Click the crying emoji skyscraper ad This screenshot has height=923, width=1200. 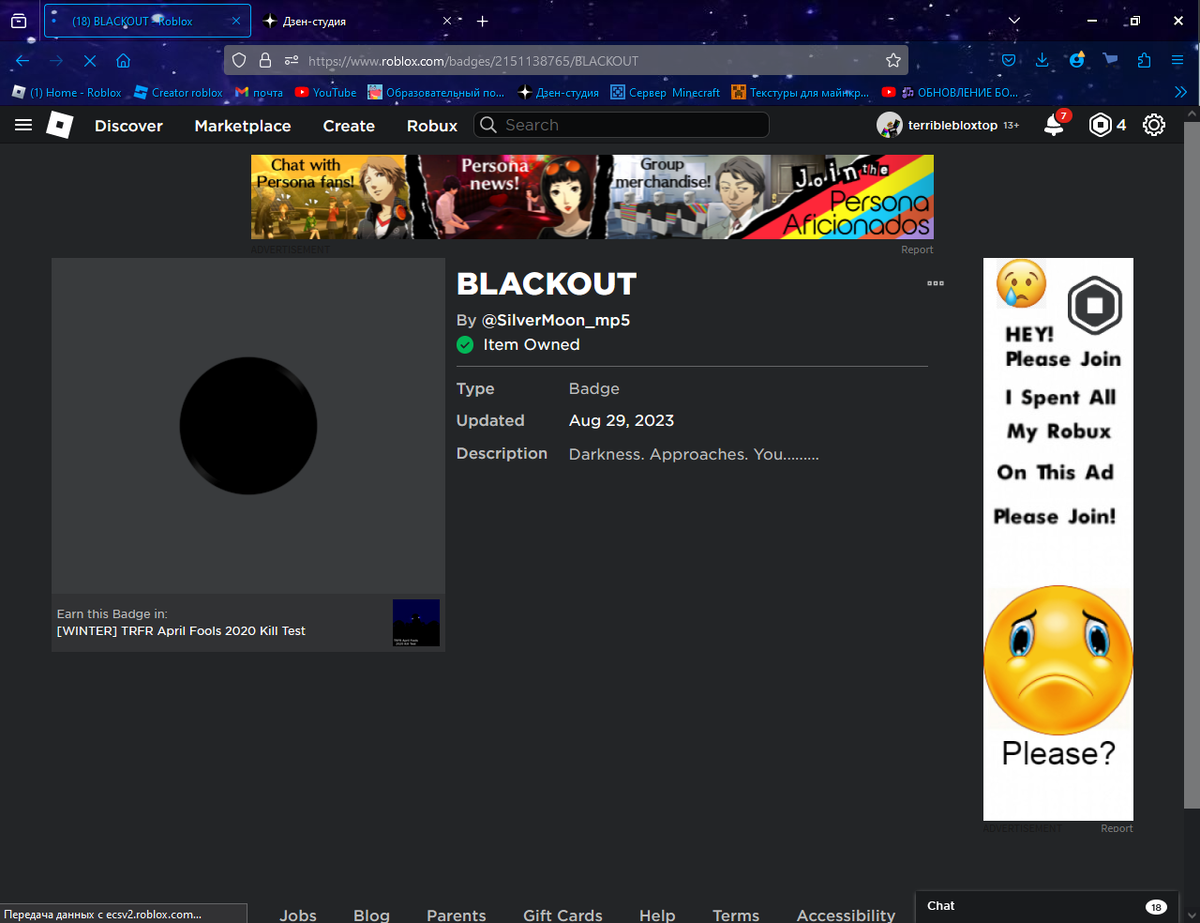[x=1058, y=539]
